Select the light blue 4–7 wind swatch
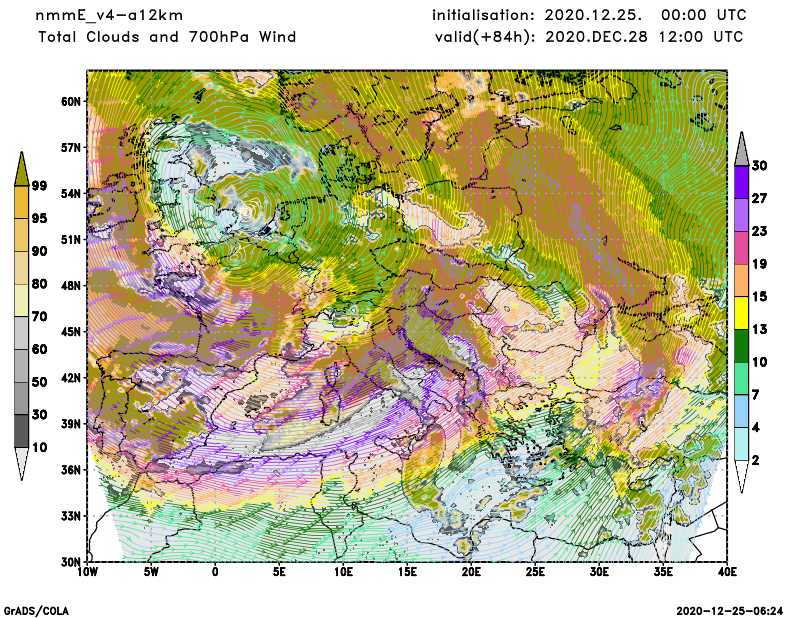 [x=741, y=411]
